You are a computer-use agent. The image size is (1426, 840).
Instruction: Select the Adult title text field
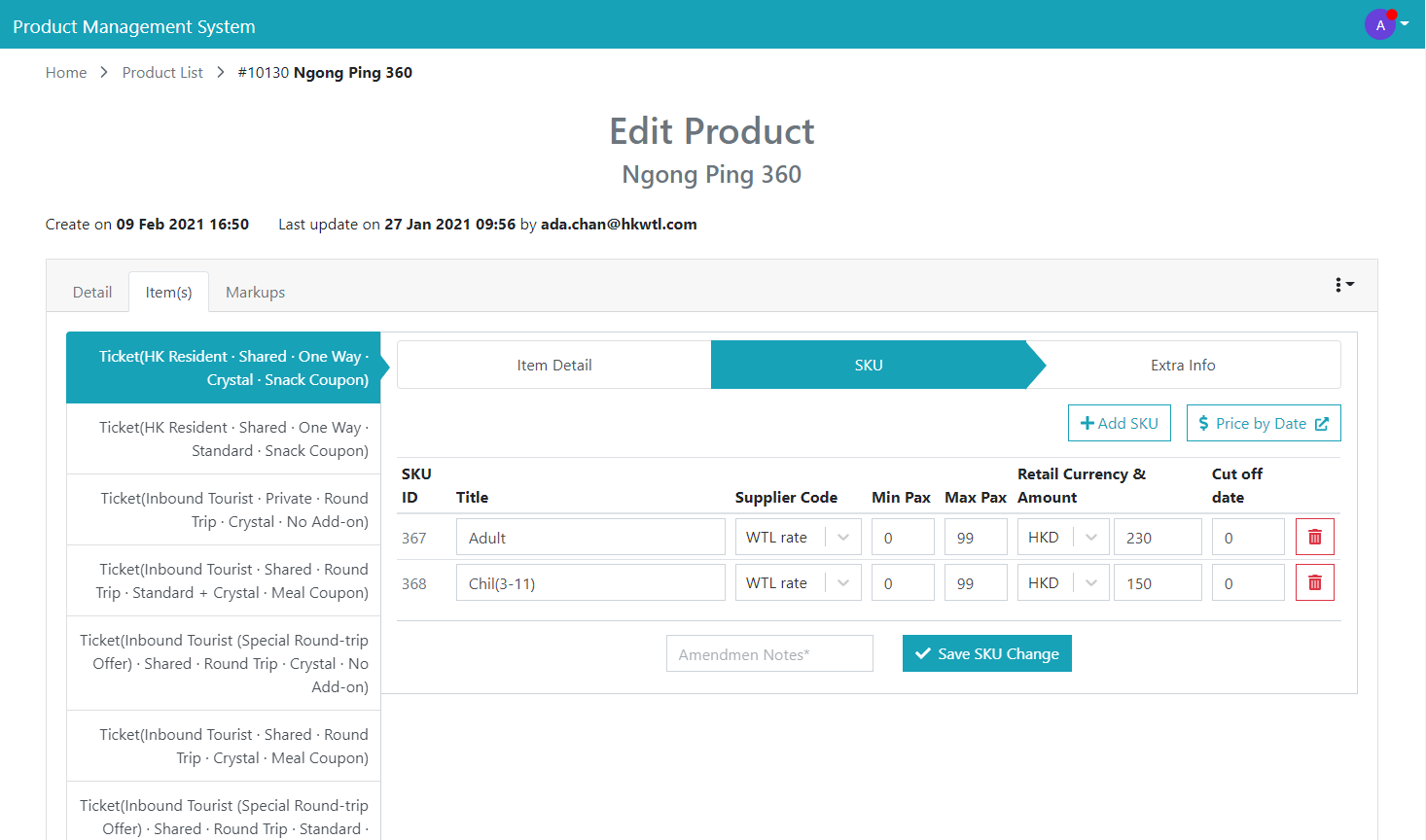pos(590,536)
